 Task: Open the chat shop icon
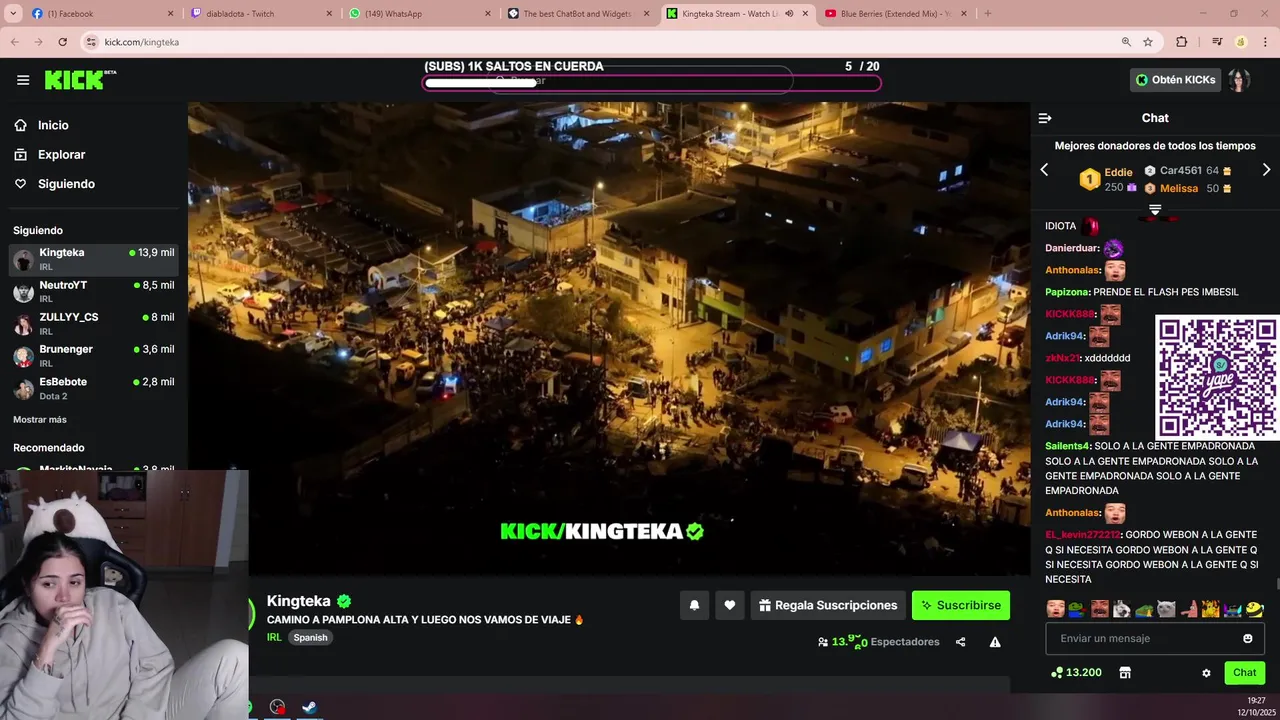click(1125, 673)
